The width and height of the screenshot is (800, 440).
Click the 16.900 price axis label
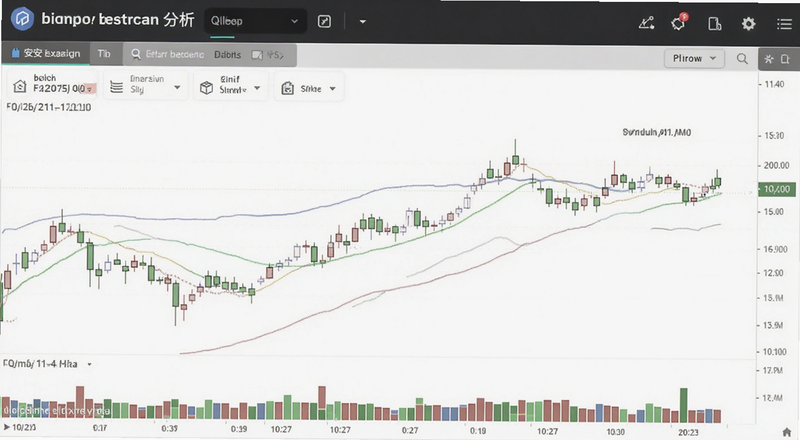tap(776, 249)
